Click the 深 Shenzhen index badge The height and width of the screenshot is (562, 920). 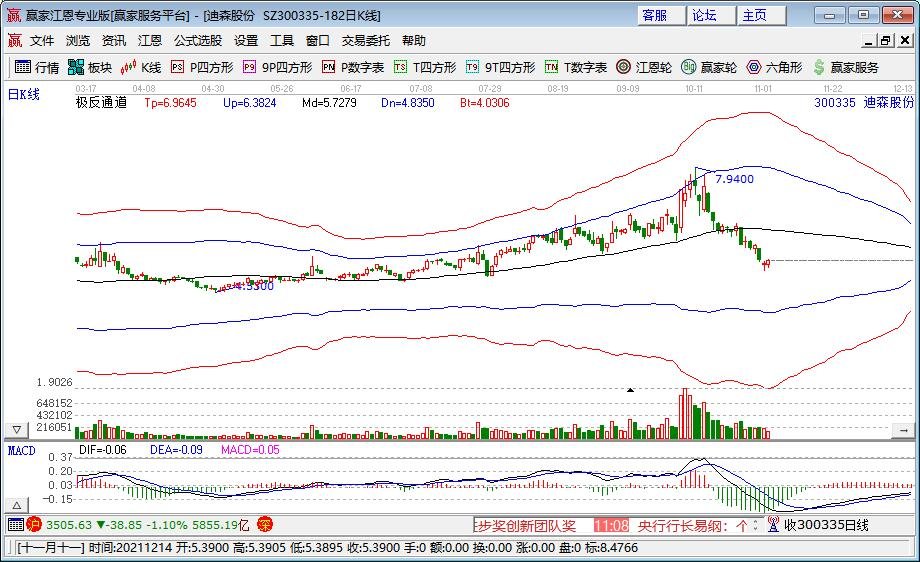[x=265, y=524]
